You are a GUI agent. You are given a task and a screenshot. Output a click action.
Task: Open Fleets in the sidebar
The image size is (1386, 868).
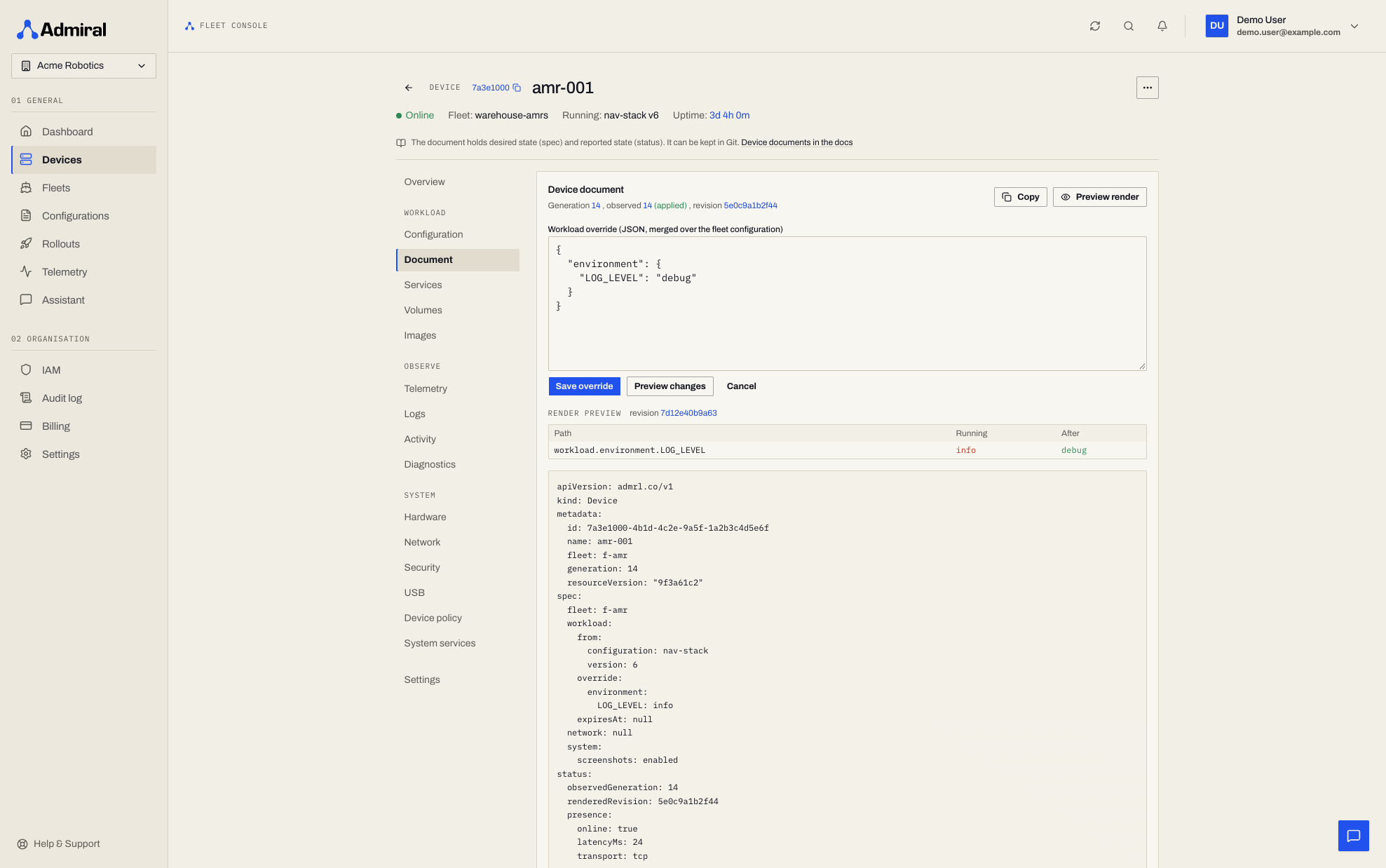click(x=83, y=188)
